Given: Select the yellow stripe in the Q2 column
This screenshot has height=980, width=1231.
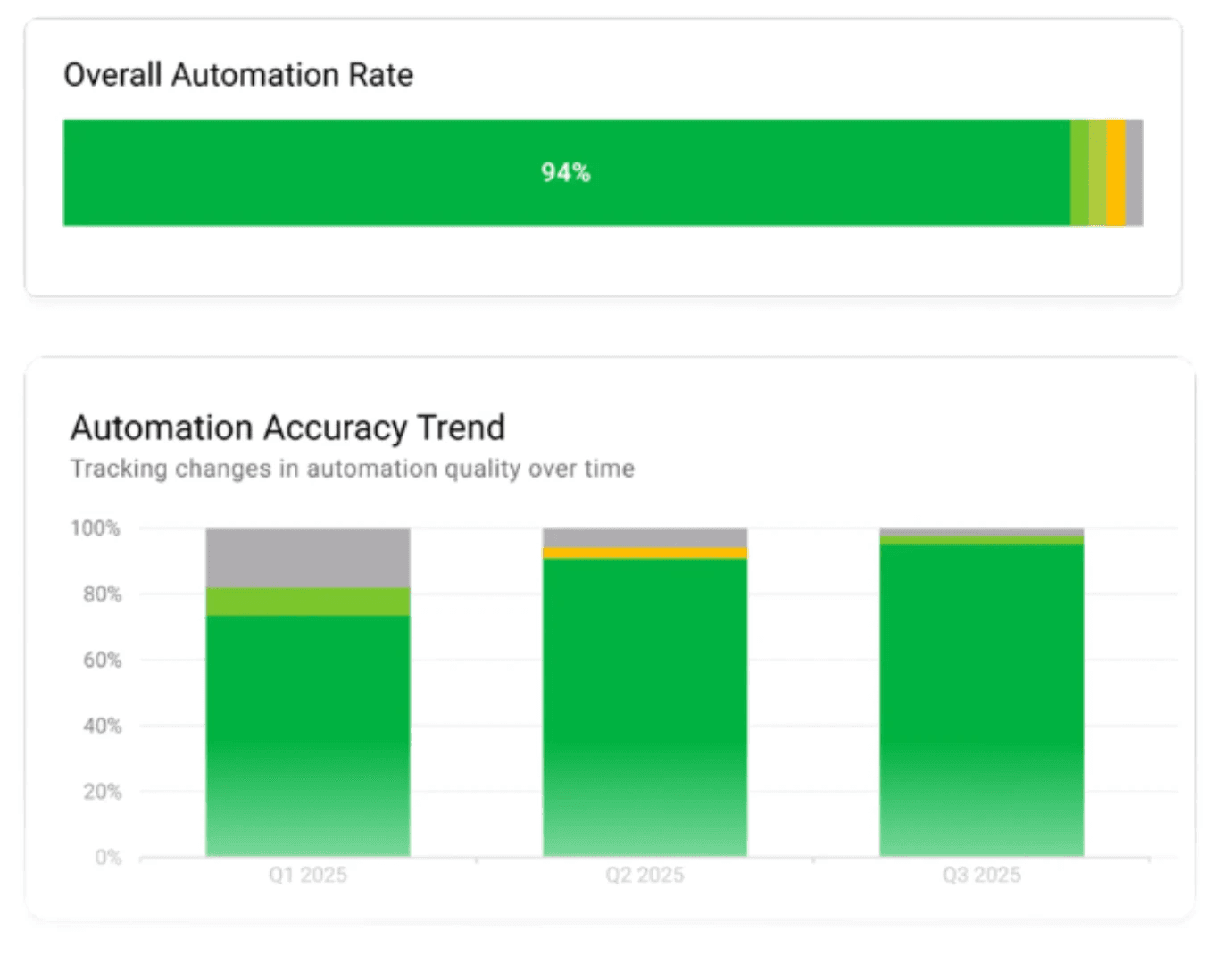Looking at the screenshot, I should (644, 554).
